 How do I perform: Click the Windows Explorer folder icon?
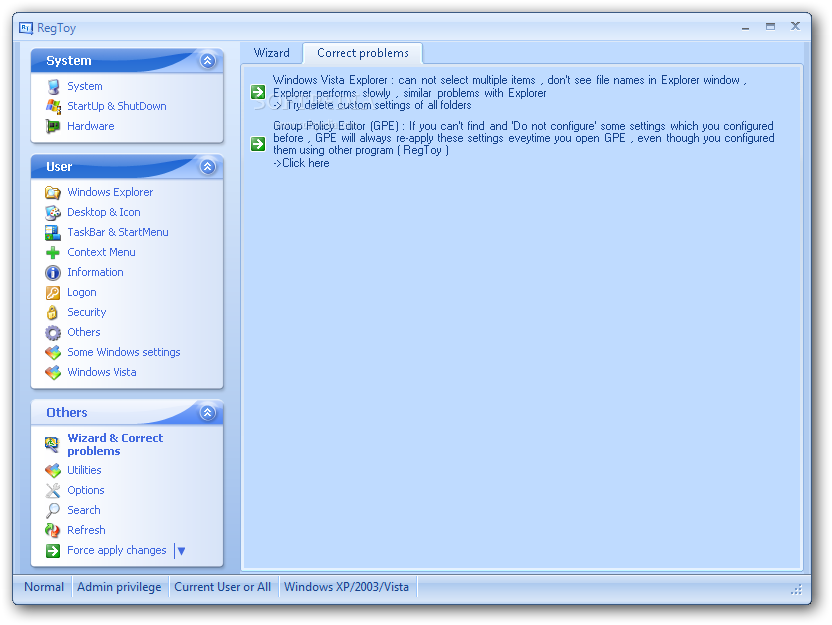53,192
